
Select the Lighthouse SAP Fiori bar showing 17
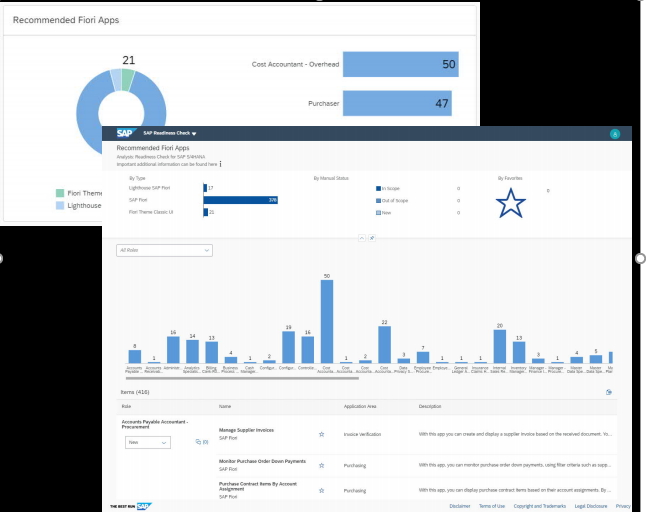point(205,188)
